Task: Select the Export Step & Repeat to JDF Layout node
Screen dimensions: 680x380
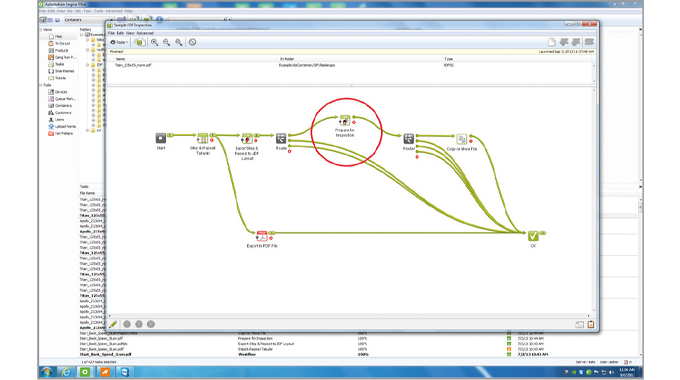Action: point(247,138)
